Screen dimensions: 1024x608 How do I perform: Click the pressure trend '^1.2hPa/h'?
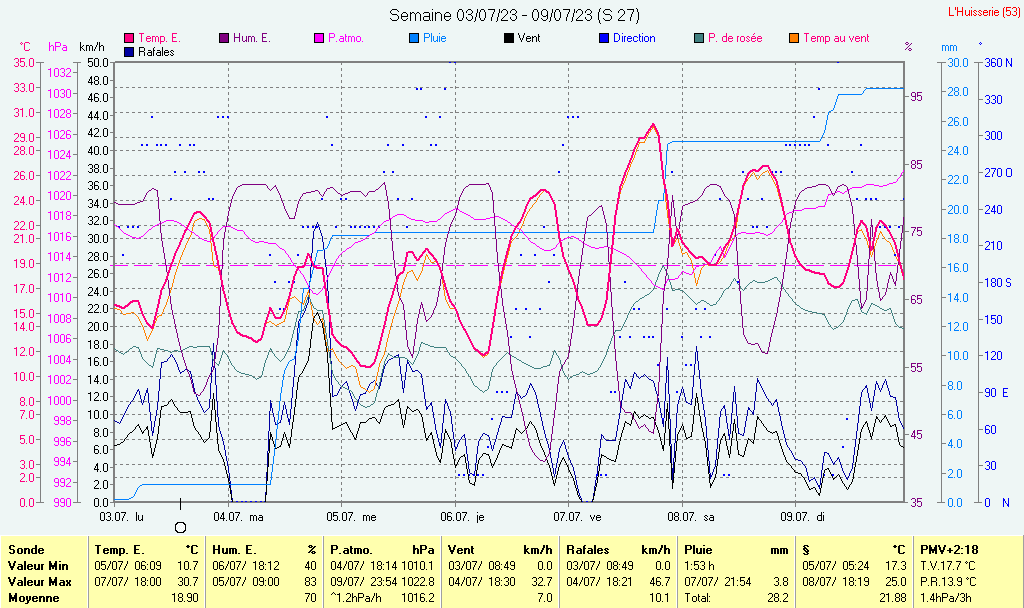point(357,598)
